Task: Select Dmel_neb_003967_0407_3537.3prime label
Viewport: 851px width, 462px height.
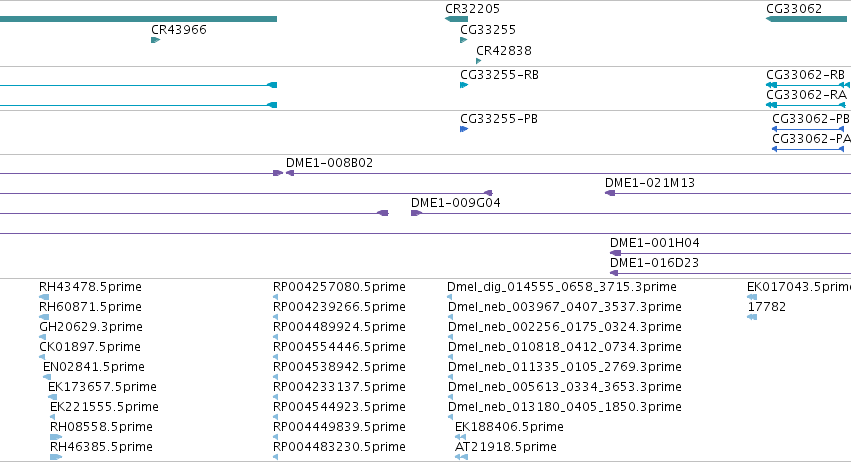Action: coord(564,307)
